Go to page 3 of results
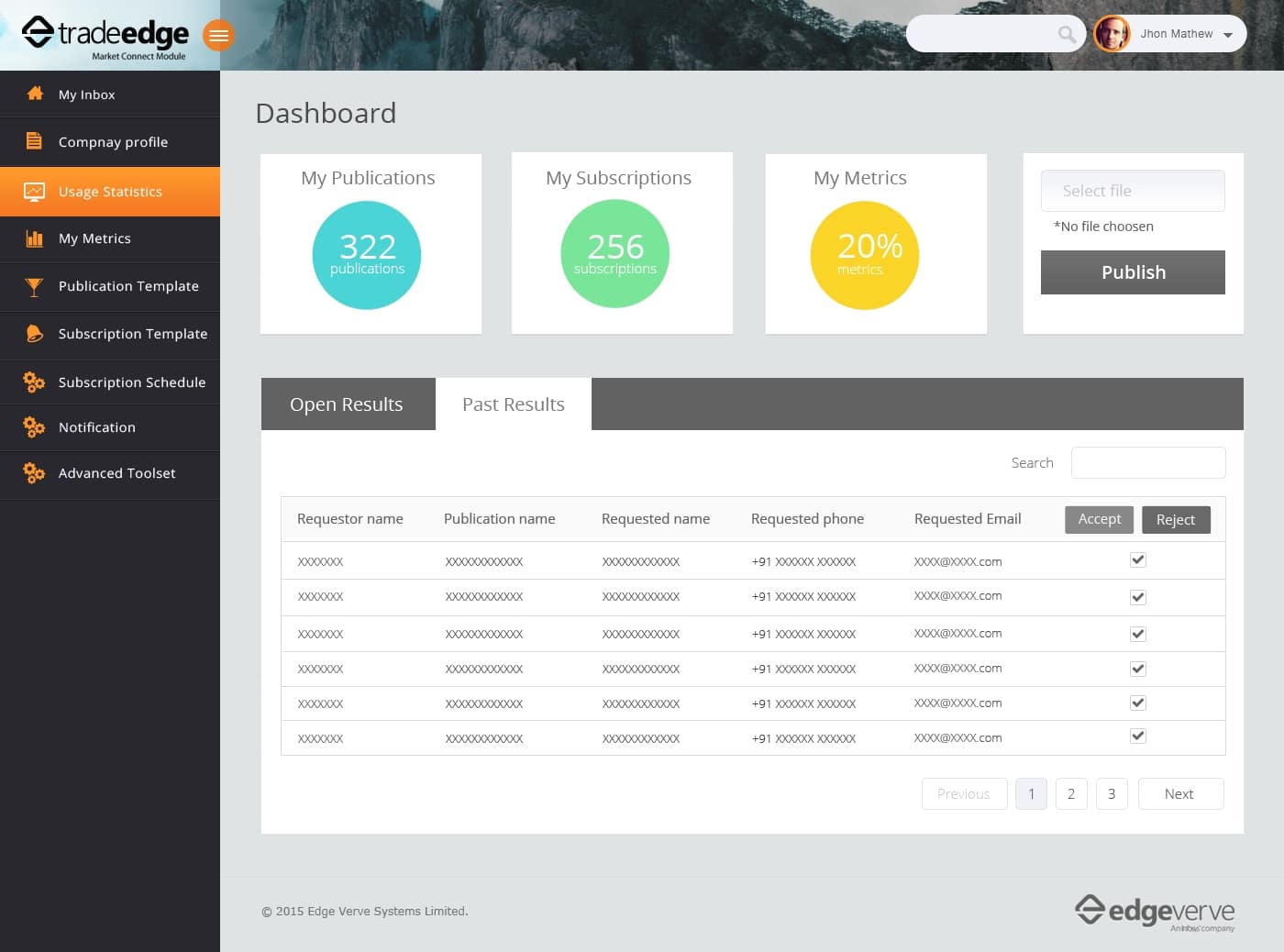Viewport: 1284px width, 952px height. tap(1112, 793)
